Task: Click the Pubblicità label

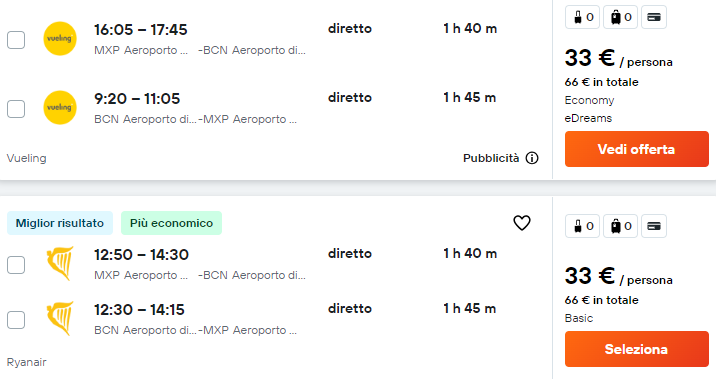Action: (491, 158)
